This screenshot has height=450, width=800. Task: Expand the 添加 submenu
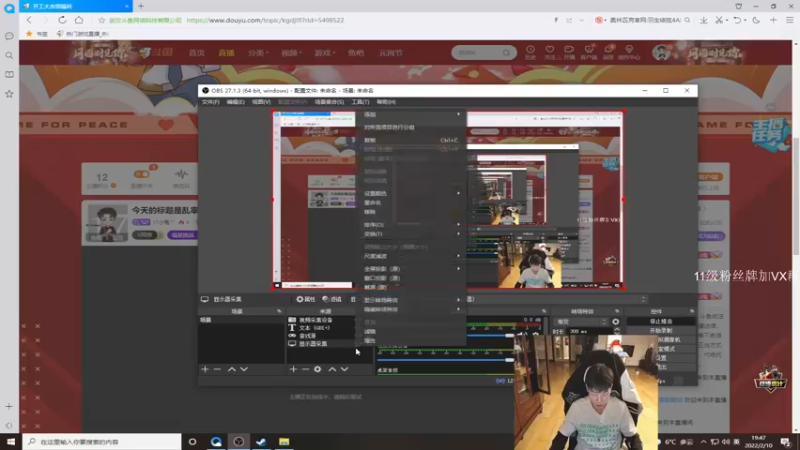coord(412,114)
